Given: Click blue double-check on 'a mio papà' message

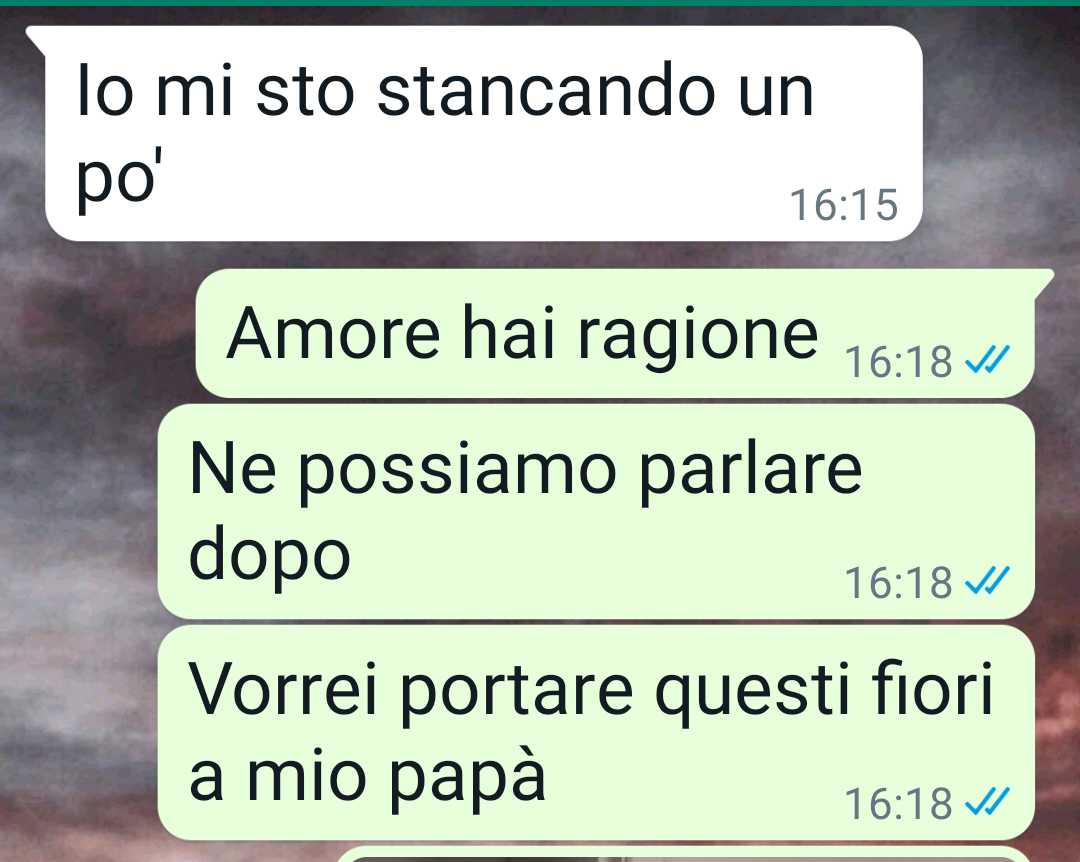Looking at the screenshot, I should (987, 801).
